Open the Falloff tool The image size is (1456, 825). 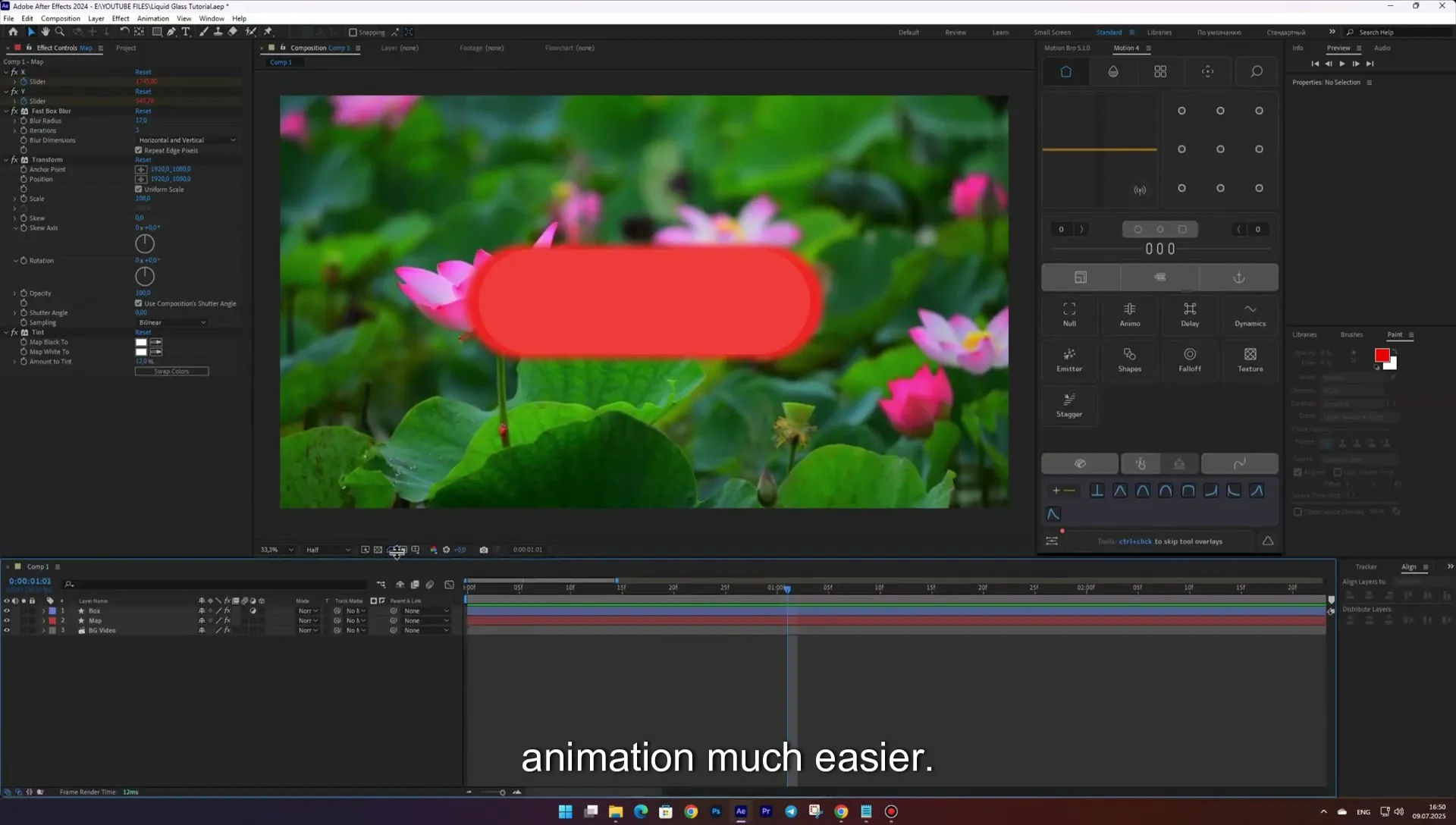[1190, 359]
